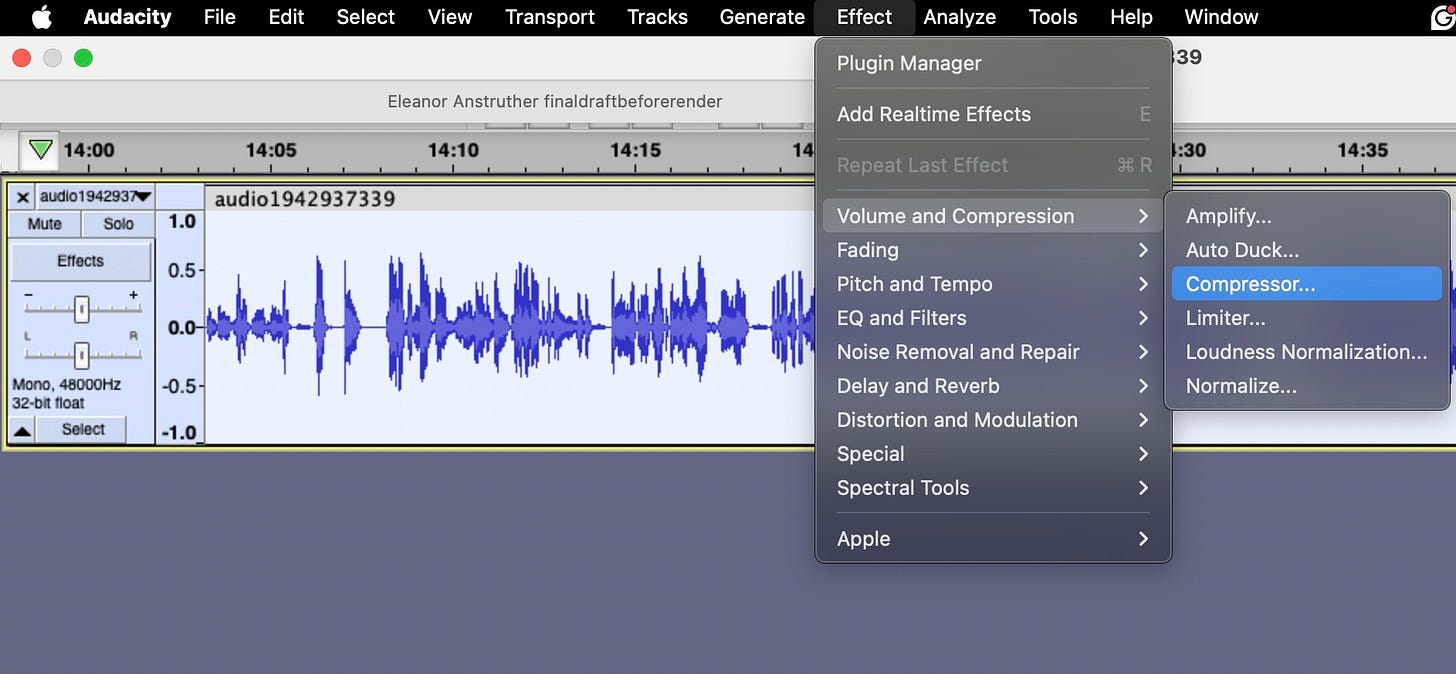Click the 14:15 mark on timeline
Image resolution: width=1456 pixels, height=674 pixels.
635,151
